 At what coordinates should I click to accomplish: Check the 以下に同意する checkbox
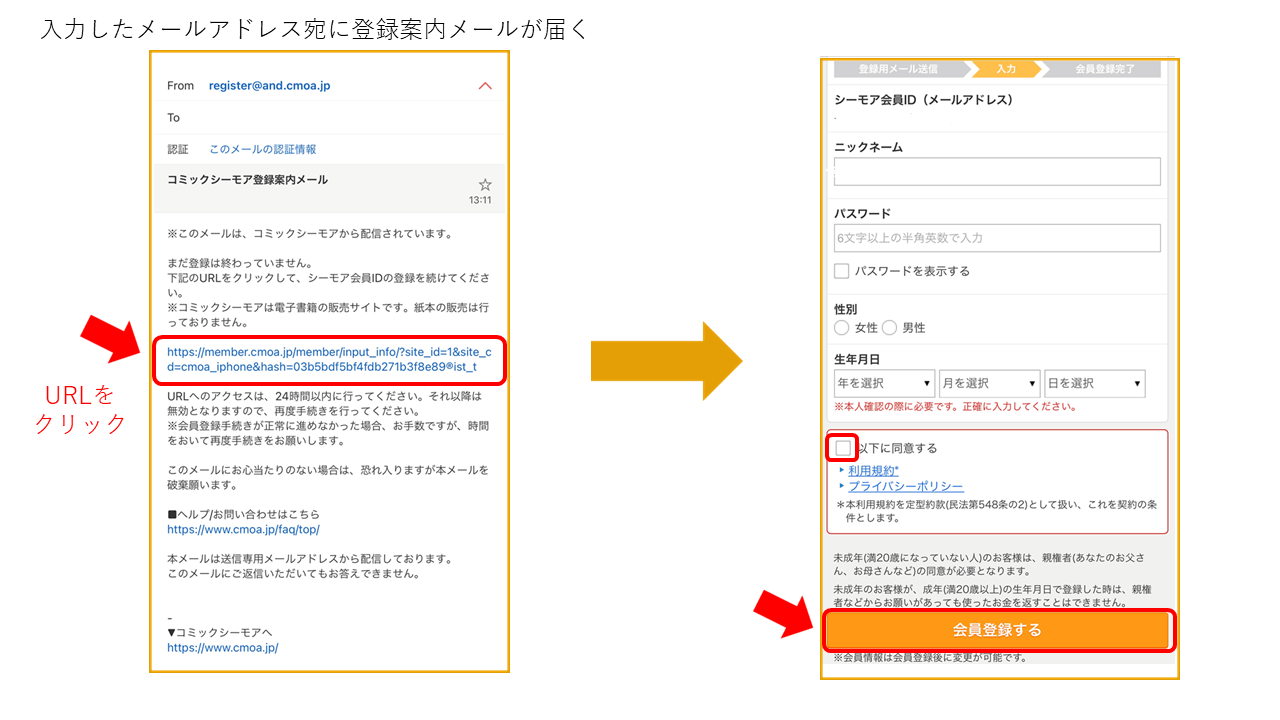tap(842, 448)
